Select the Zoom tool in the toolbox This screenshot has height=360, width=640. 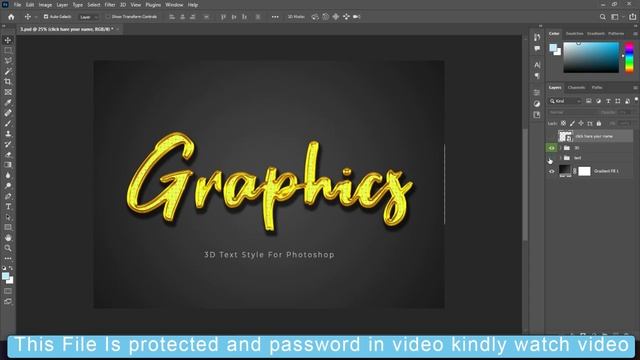point(8,248)
